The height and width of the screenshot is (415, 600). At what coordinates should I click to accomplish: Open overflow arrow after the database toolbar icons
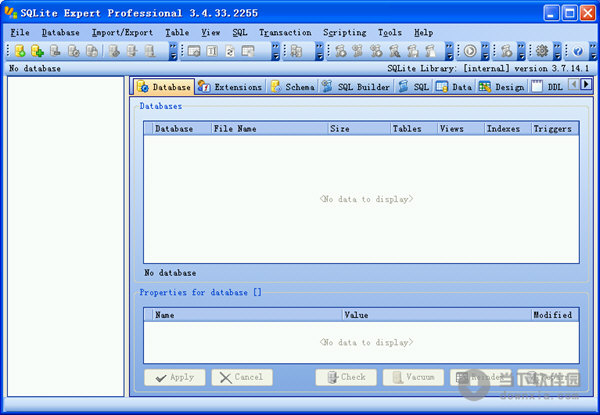point(173,52)
